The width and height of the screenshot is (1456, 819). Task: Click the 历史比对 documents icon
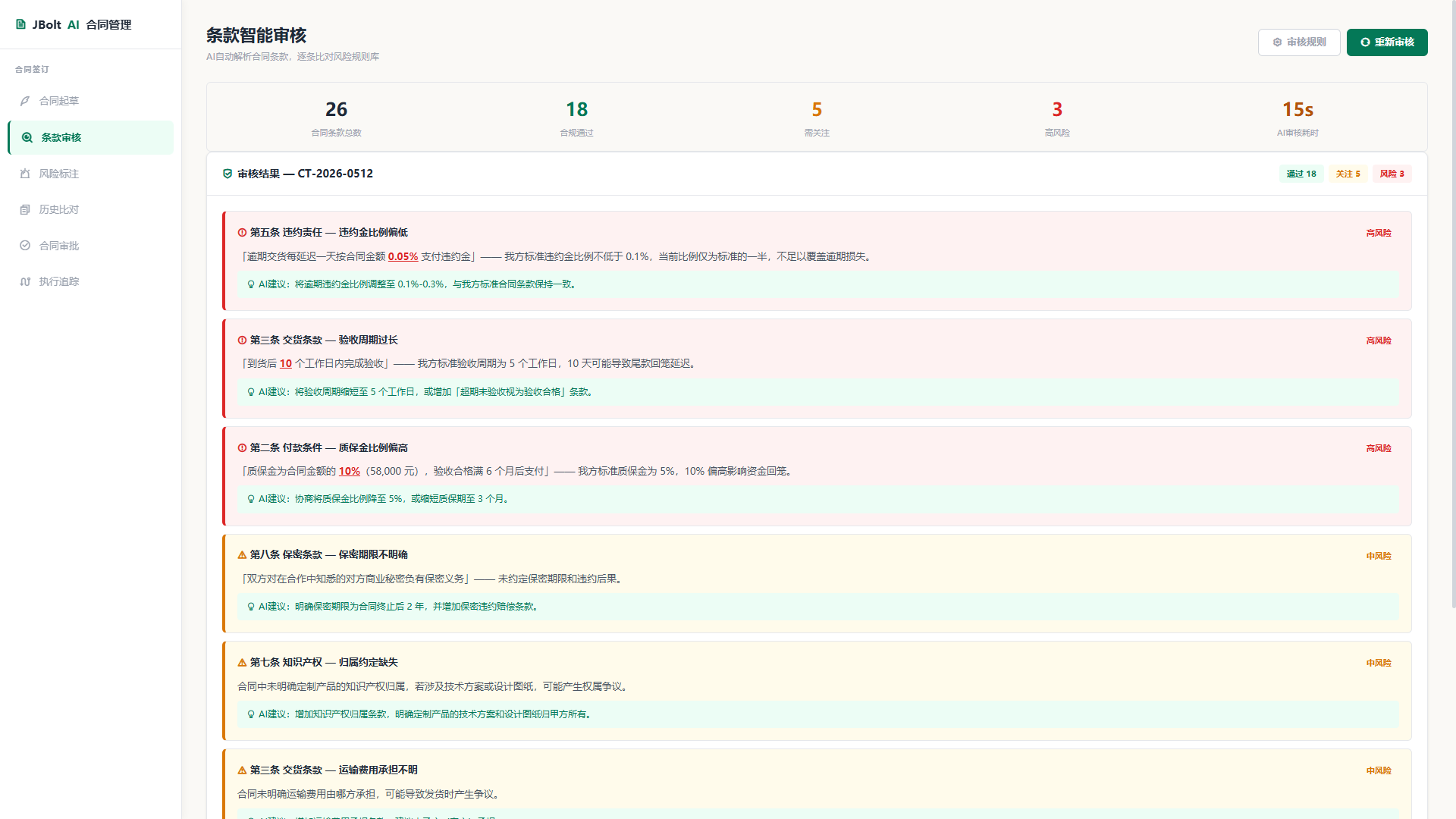tap(25, 209)
